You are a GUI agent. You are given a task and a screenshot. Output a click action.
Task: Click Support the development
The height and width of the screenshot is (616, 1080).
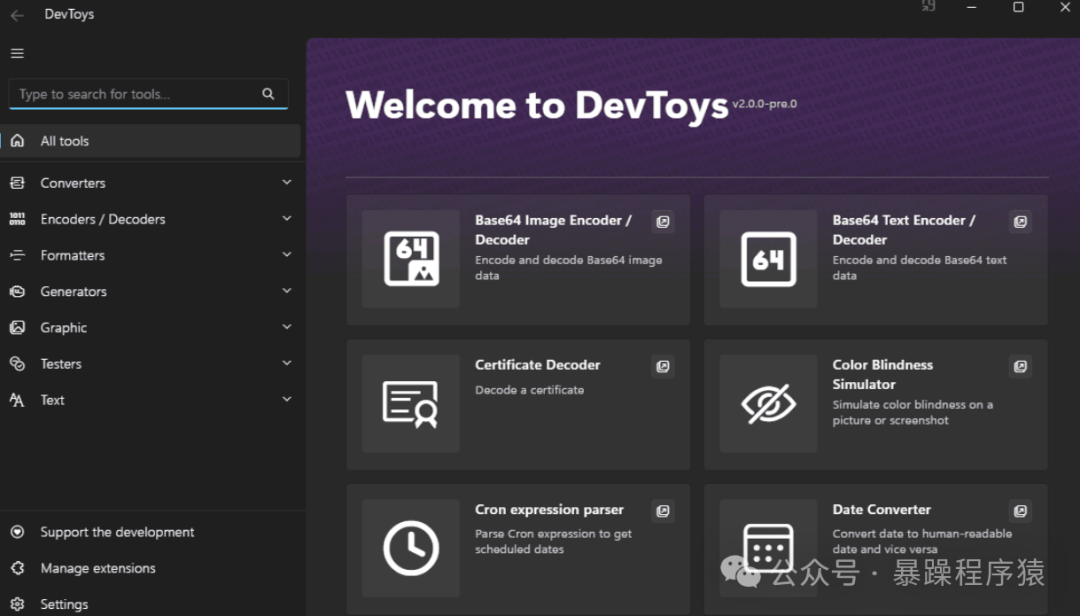coord(115,531)
